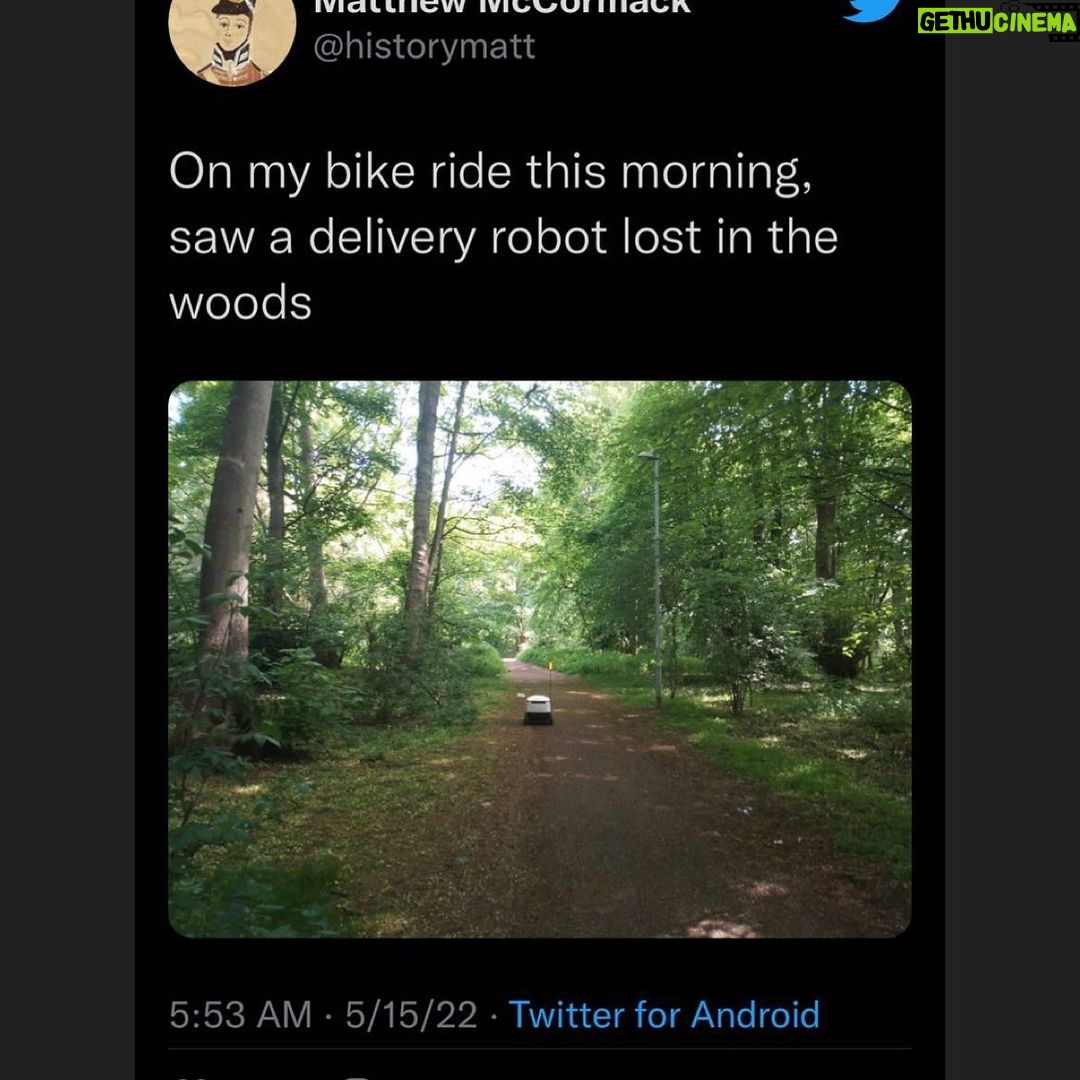Click the divider line below the timestamp

539,1049
